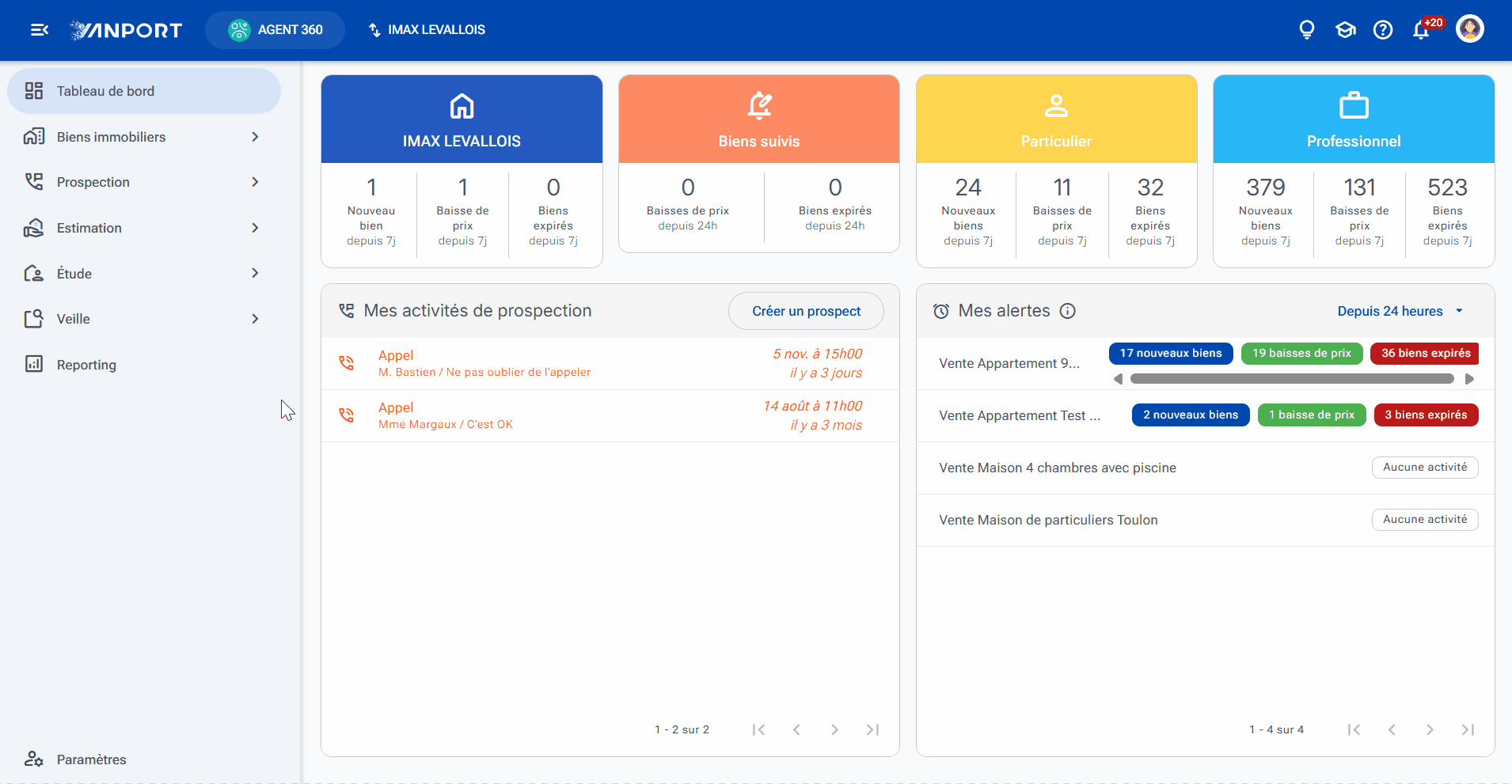Switch agency via the IMAX LEVALLOIS selector
Screen dimensions: 1512x784
pos(427,30)
